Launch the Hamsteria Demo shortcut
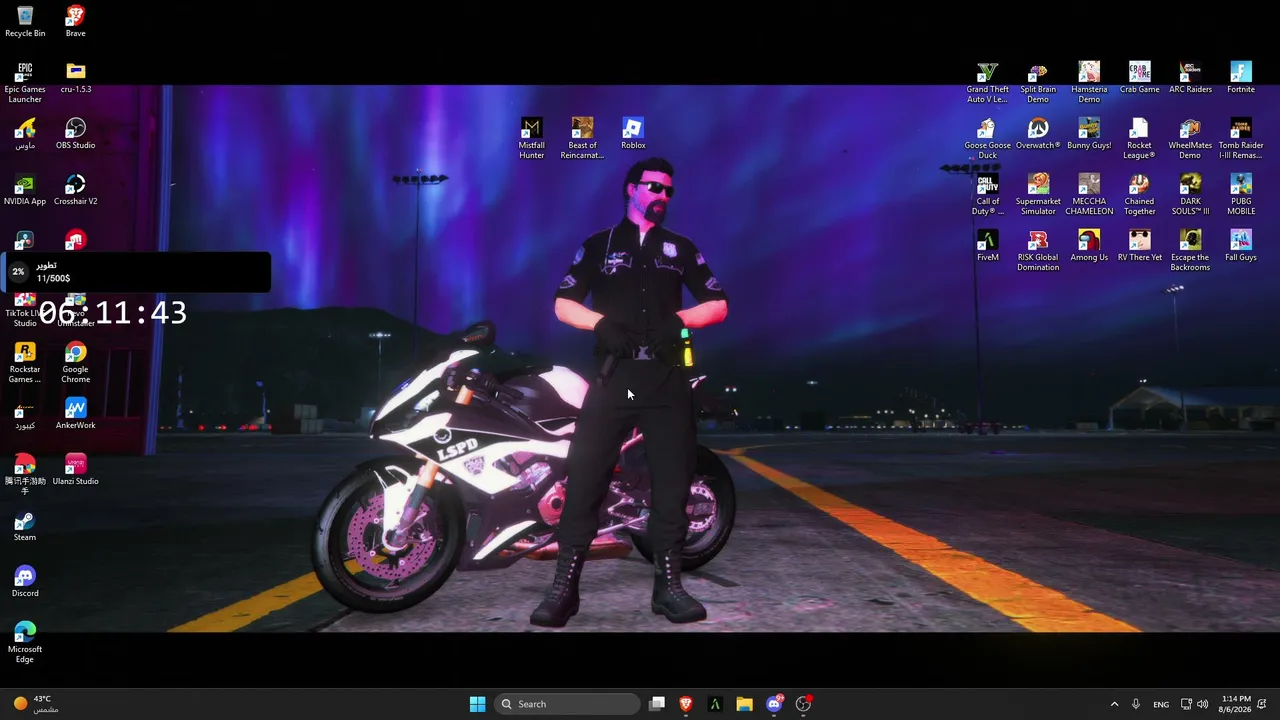Viewport: 1280px width, 720px height. coord(1089,82)
